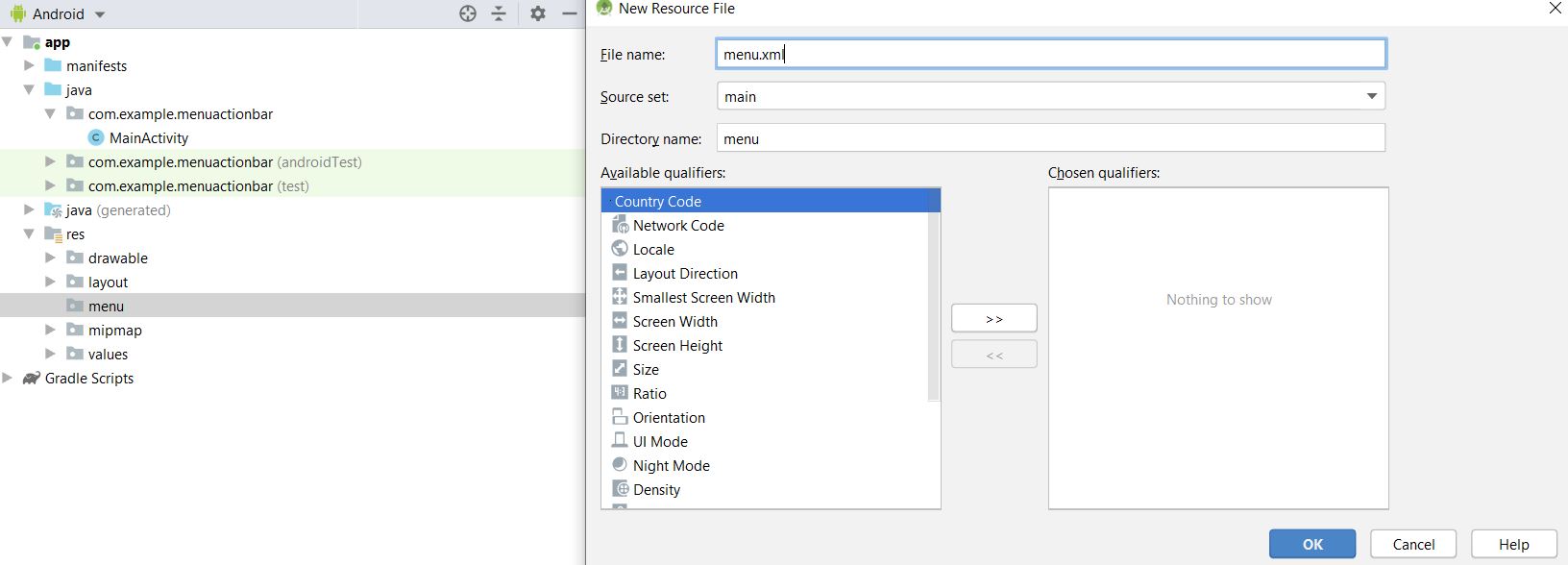Click the >> add qualifier button
The width and height of the screenshot is (1568, 565).
(x=993, y=318)
